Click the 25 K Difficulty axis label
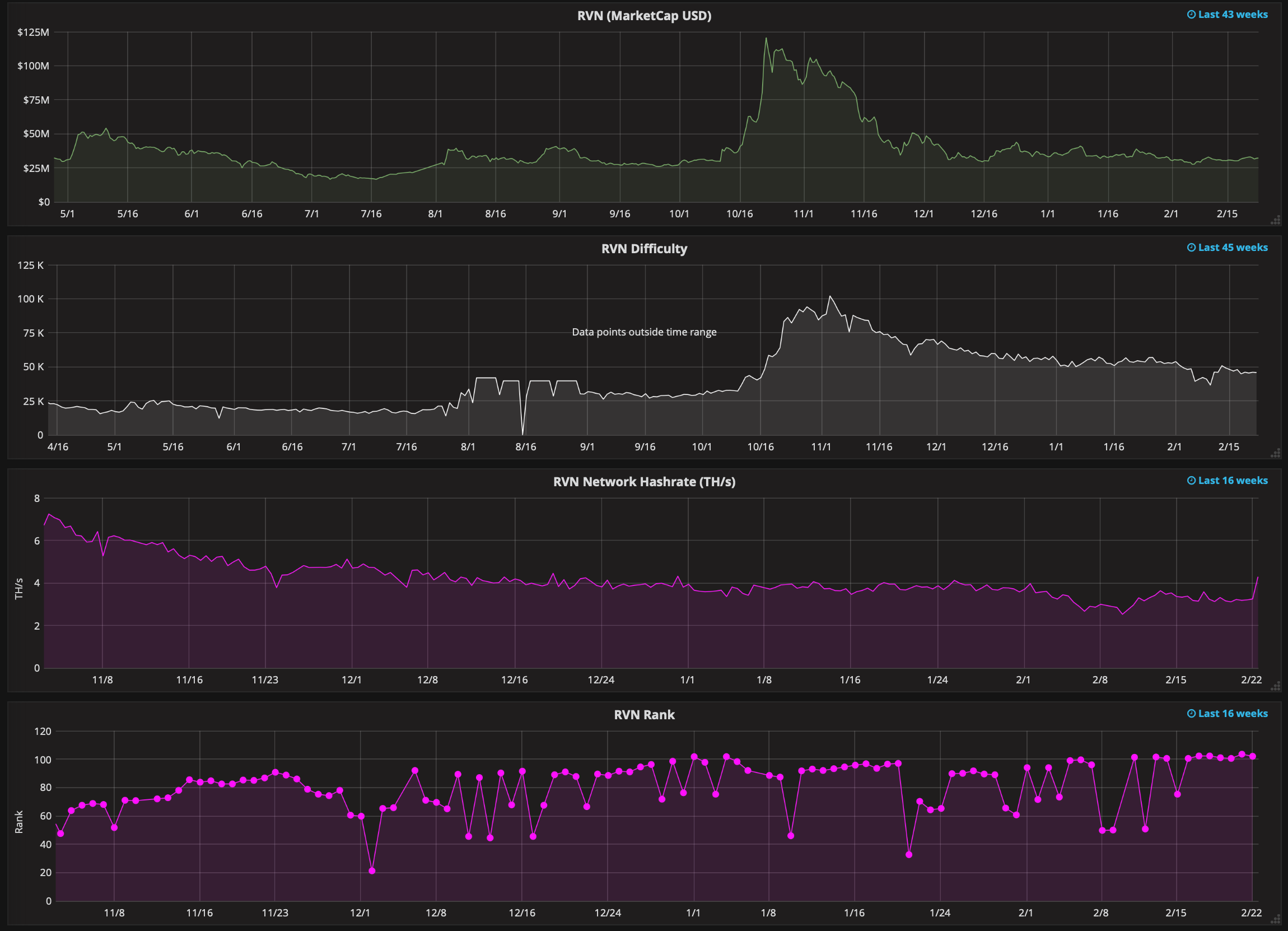This screenshot has height=931, width=1288. pos(33,402)
